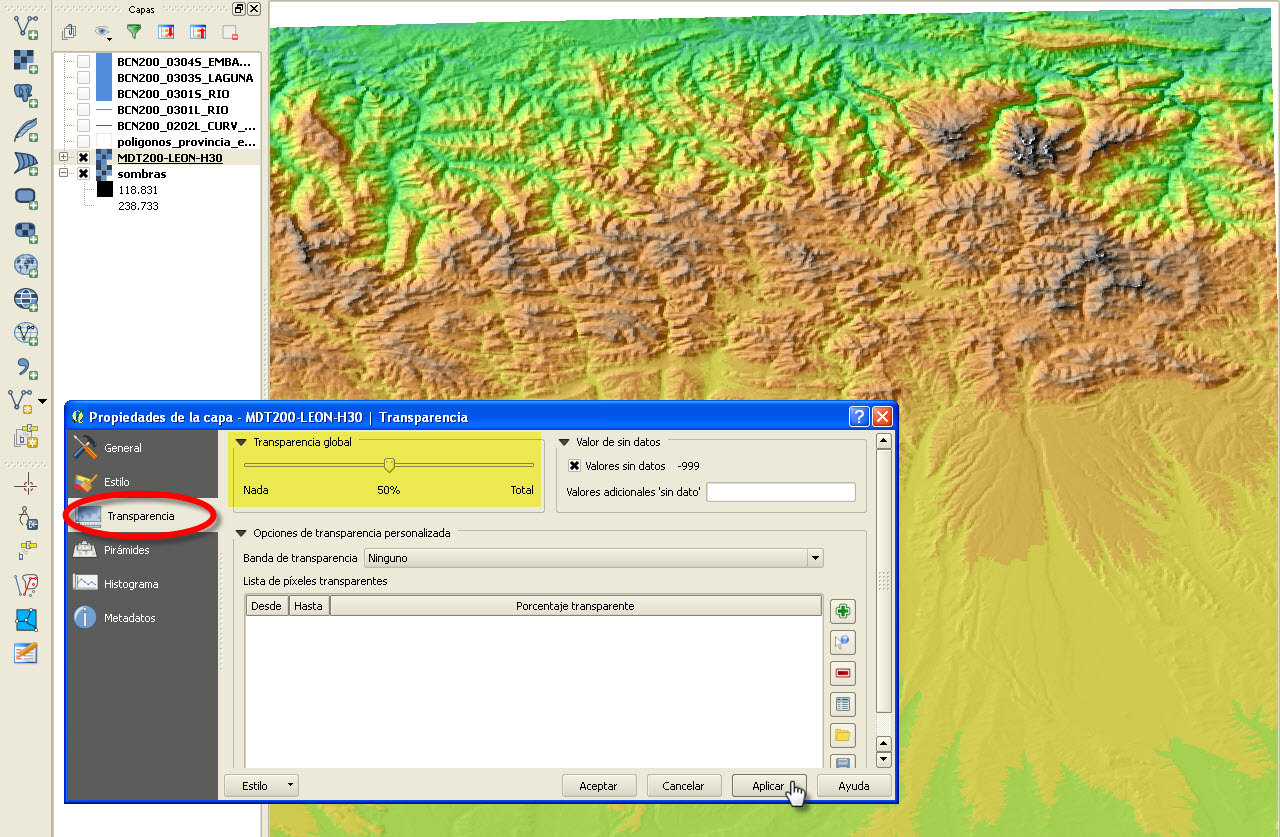This screenshot has width=1280, height=837.
Task: Click the filter legend funnel icon
Action: tap(132, 31)
